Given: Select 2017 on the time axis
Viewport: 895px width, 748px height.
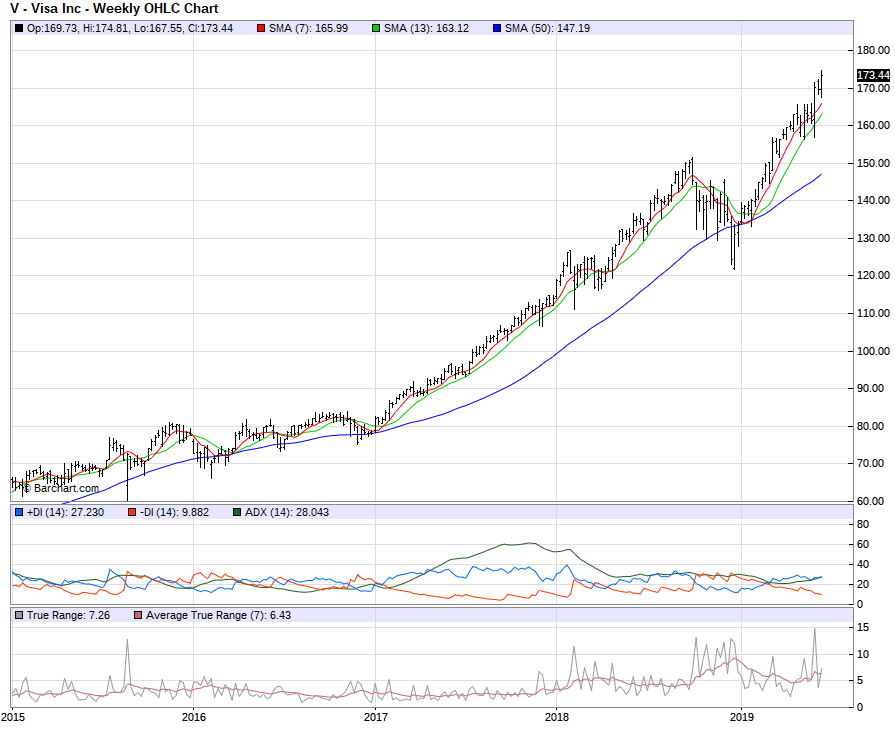Looking at the screenshot, I should pos(376,717).
